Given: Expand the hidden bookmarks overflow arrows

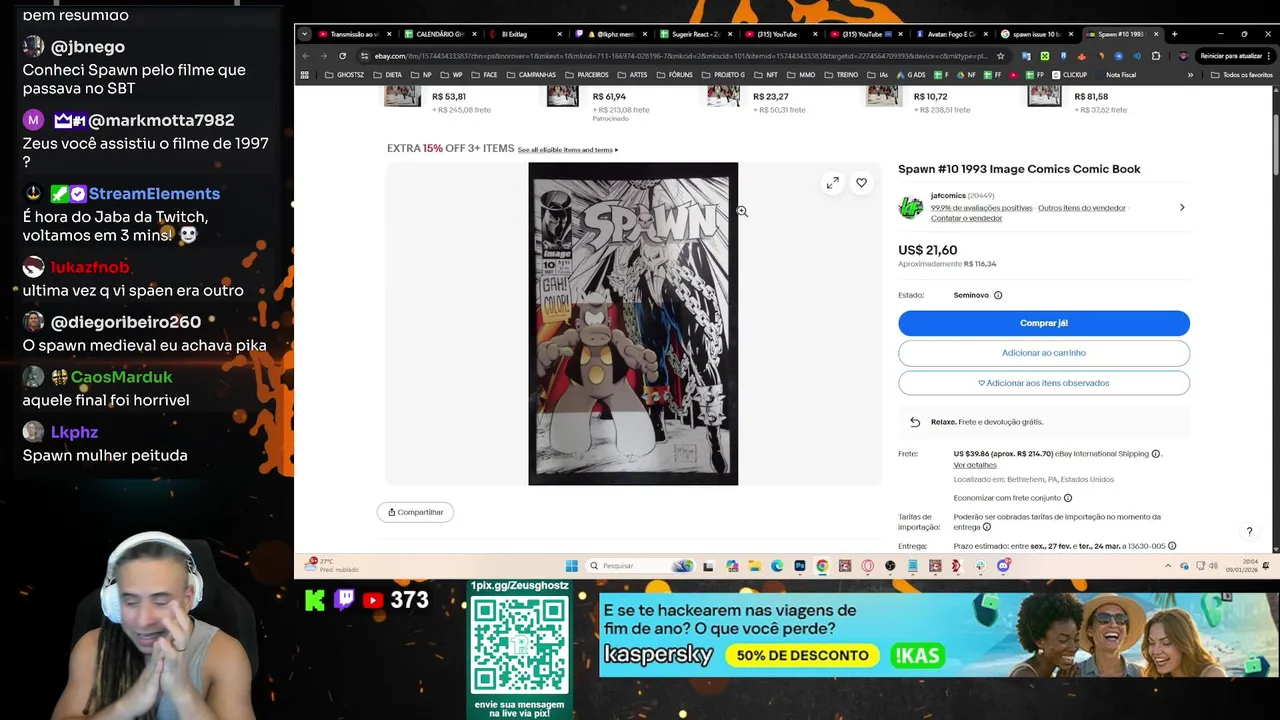Looking at the screenshot, I should tap(1190, 75).
